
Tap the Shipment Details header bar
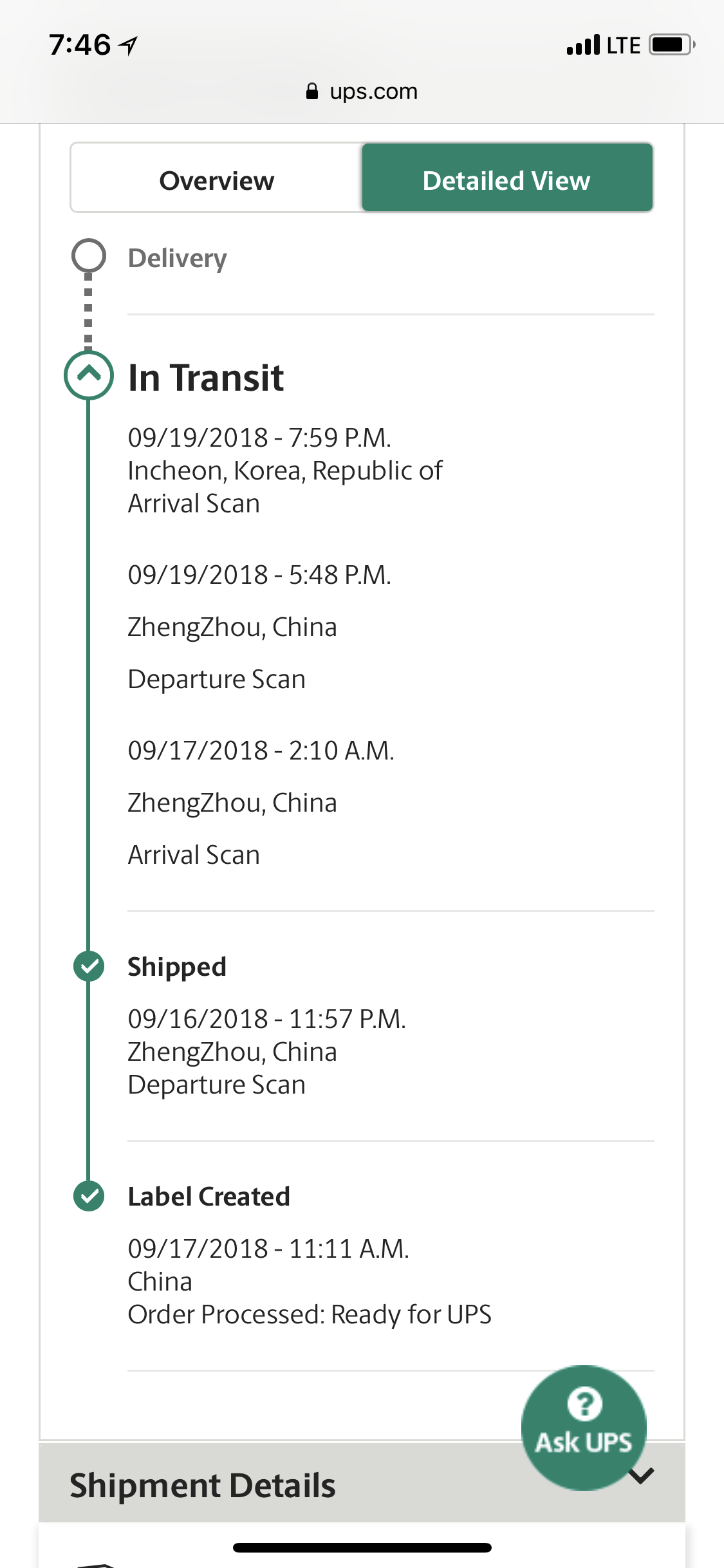[362, 1483]
